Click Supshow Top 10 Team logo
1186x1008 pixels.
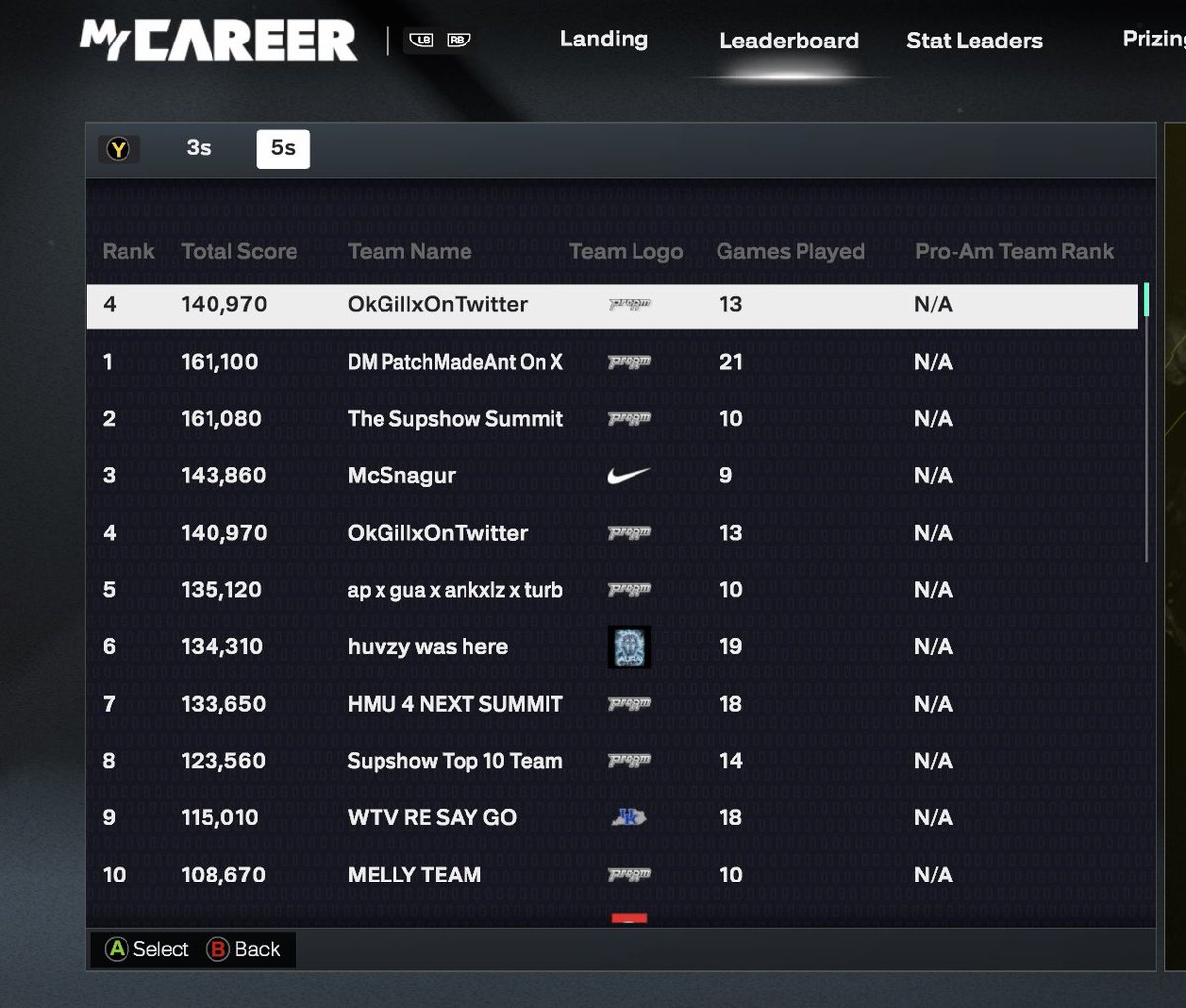click(x=630, y=761)
